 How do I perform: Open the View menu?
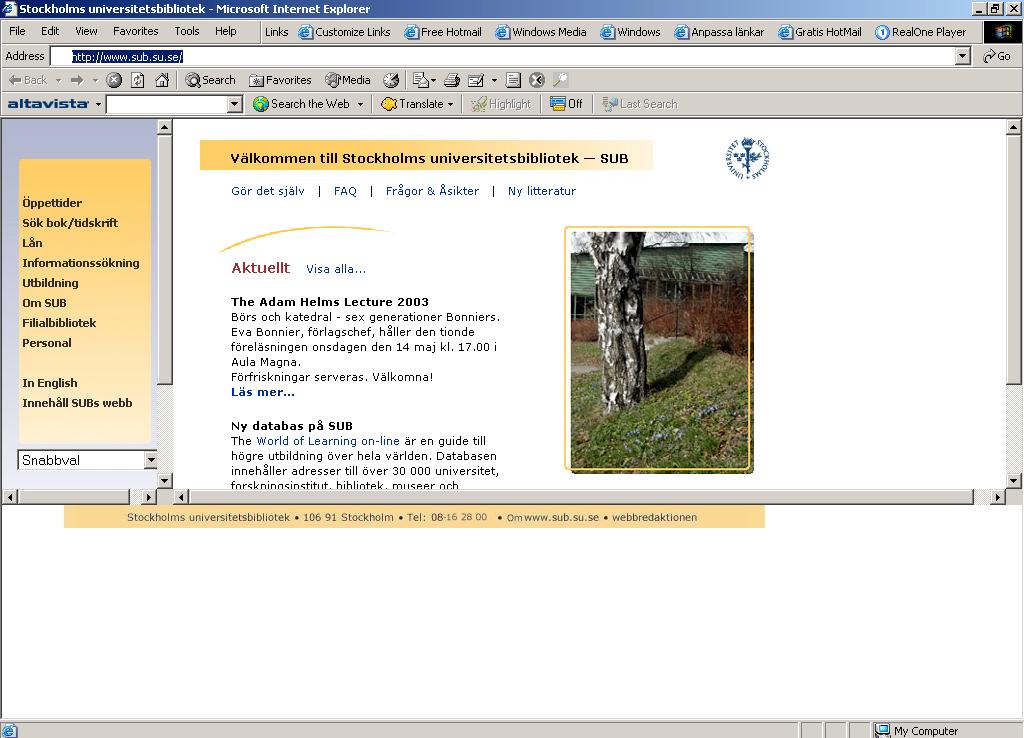[86, 31]
